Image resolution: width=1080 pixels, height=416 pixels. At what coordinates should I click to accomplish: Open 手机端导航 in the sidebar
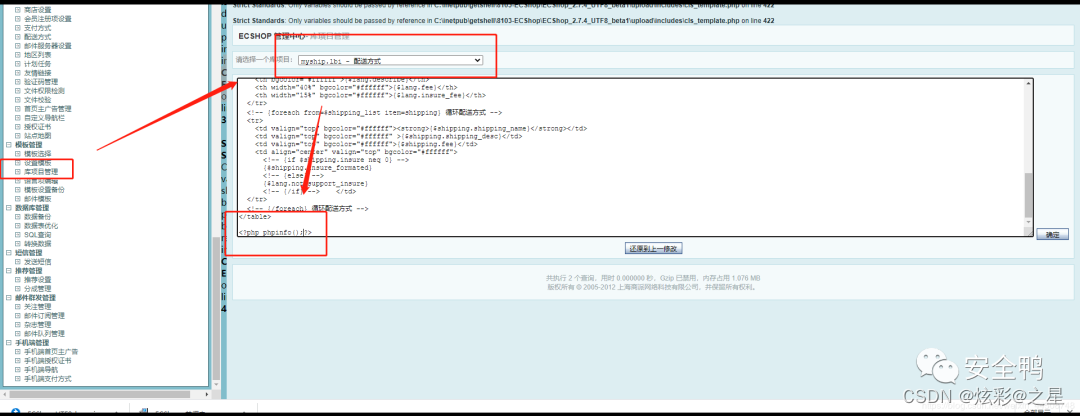[x=41, y=370]
